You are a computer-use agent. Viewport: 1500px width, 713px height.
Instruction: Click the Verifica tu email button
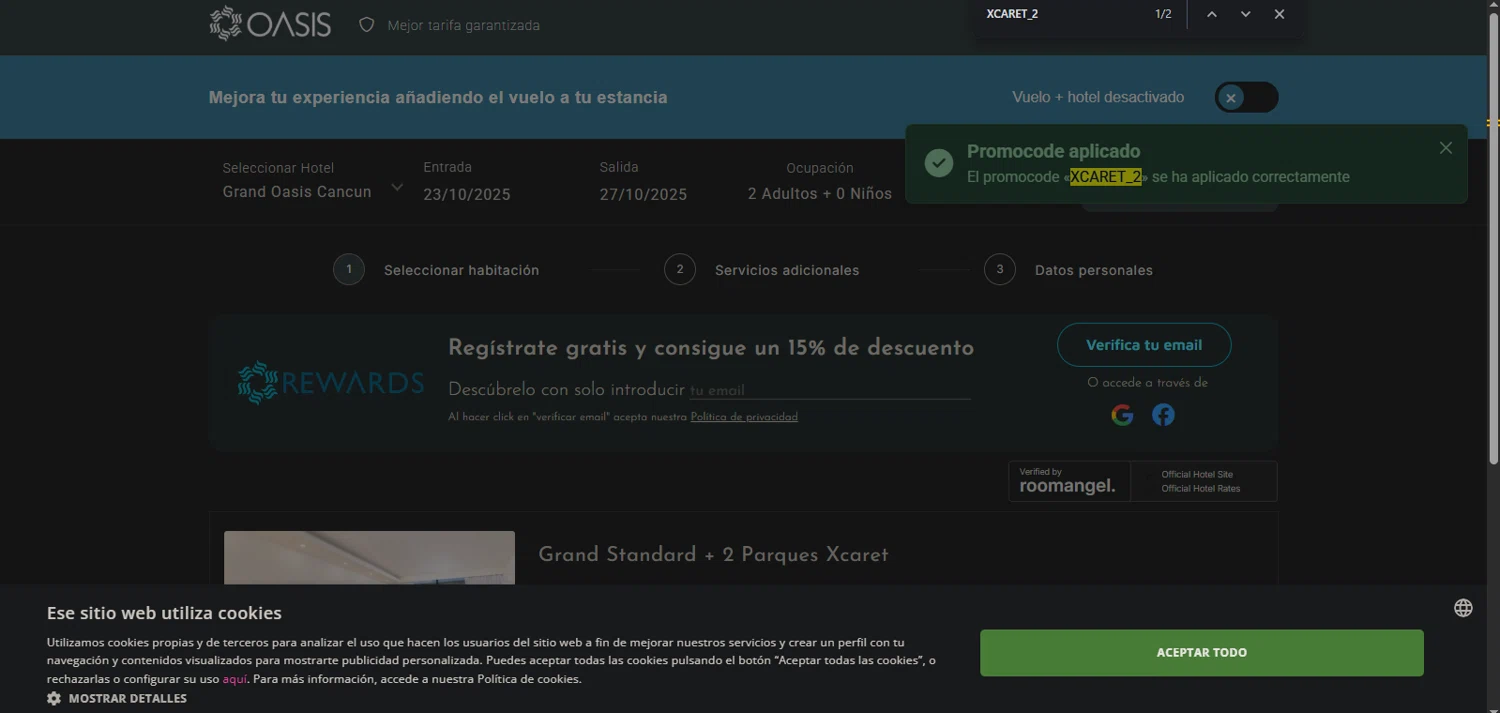[x=1144, y=345]
